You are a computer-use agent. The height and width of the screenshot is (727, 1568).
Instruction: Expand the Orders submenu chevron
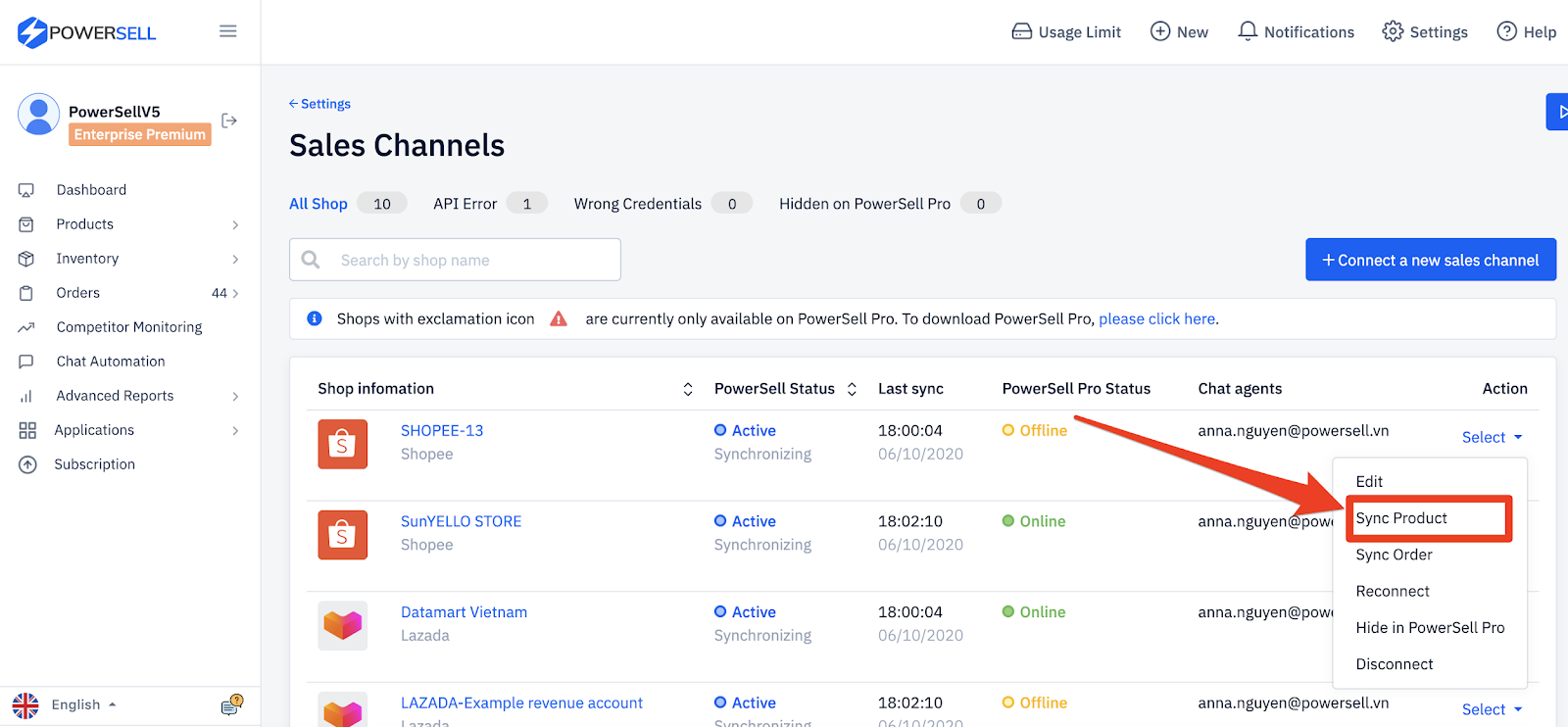[x=235, y=294]
